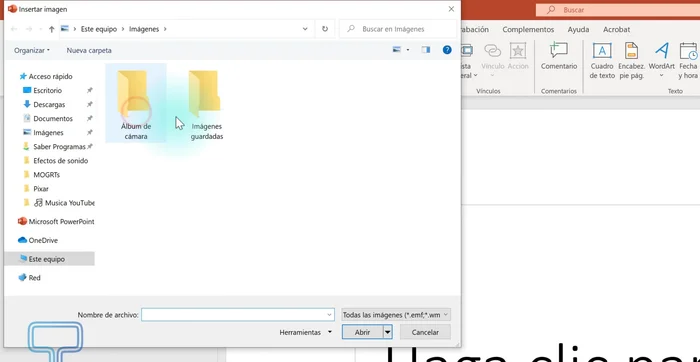Select Escritorio in quick access
This screenshot has width=700, height=362.
[x=47, y=91]
